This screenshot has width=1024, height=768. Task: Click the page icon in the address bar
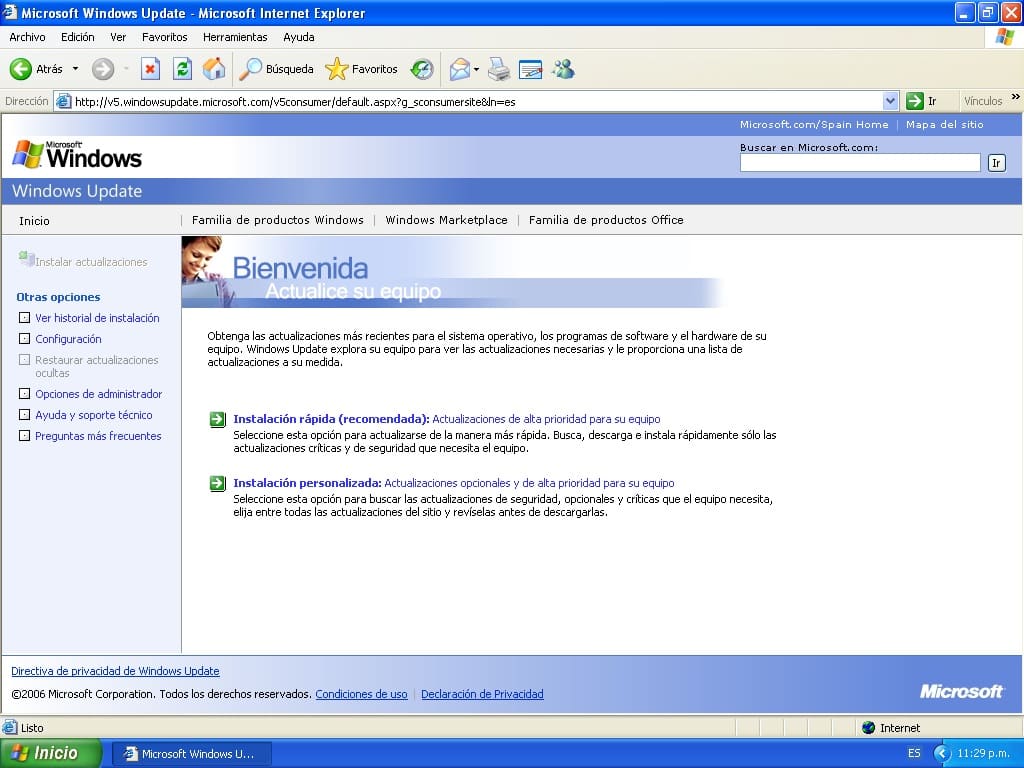[x=63, y=101]
